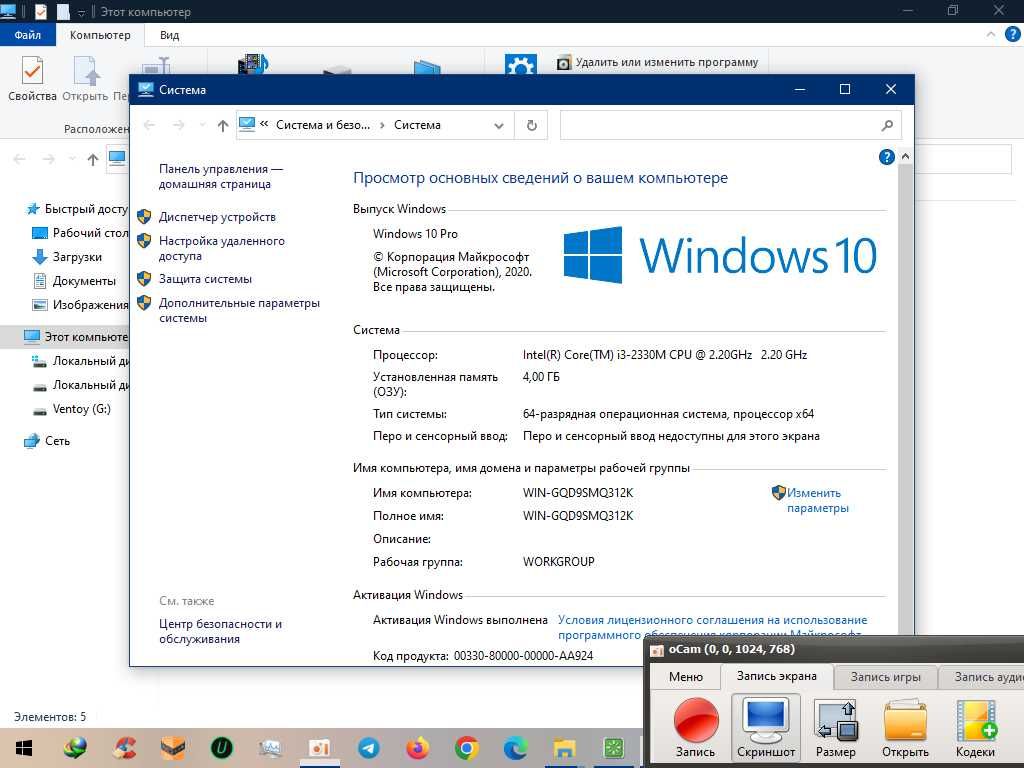Image resolution: width=1024 pixels, height=768 pixels.
Task: Expand the « breadcrumb chevron in the address bar
Action: 264,124
